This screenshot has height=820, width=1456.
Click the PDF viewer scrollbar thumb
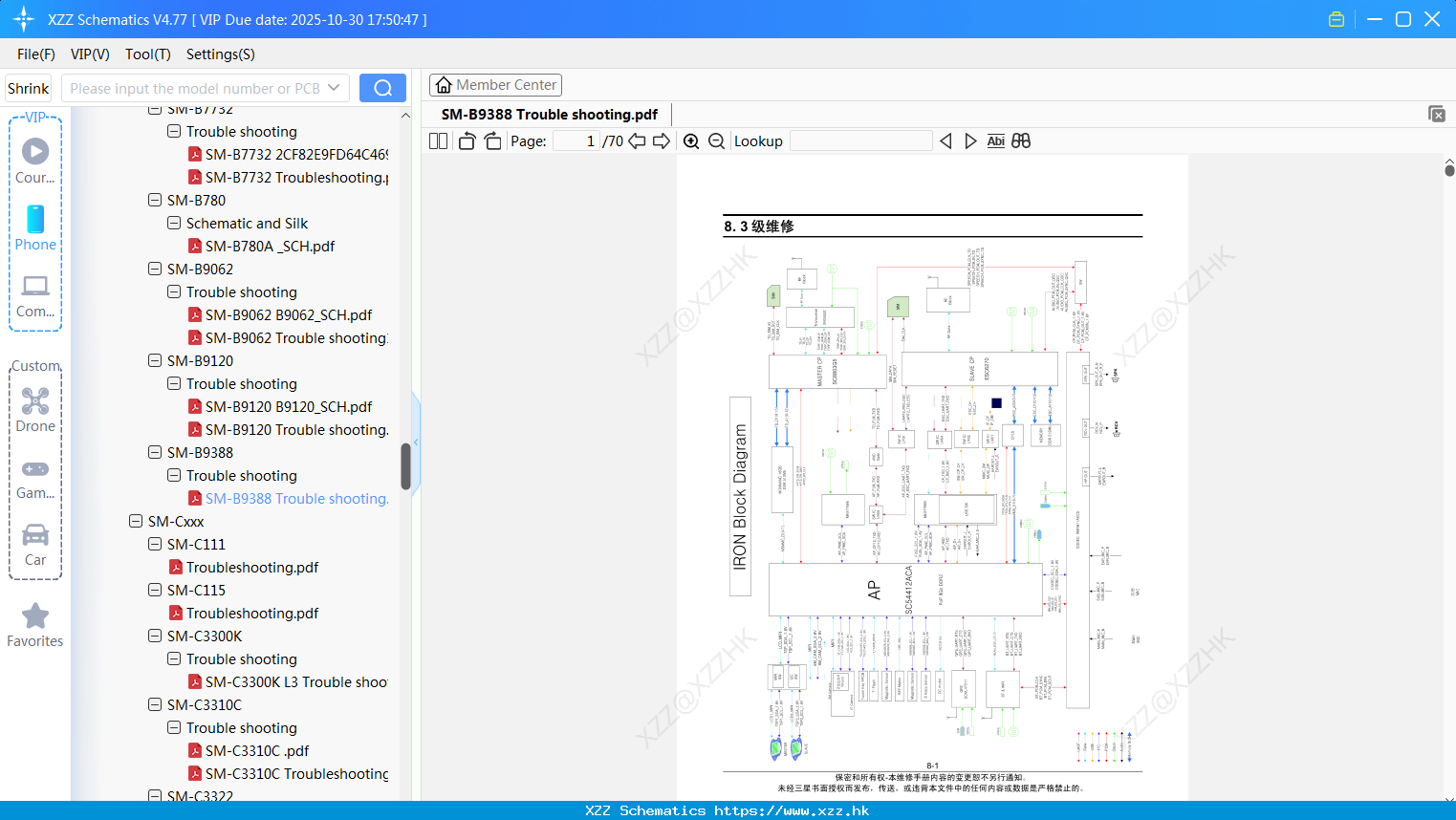click(x=1449, y=170)
